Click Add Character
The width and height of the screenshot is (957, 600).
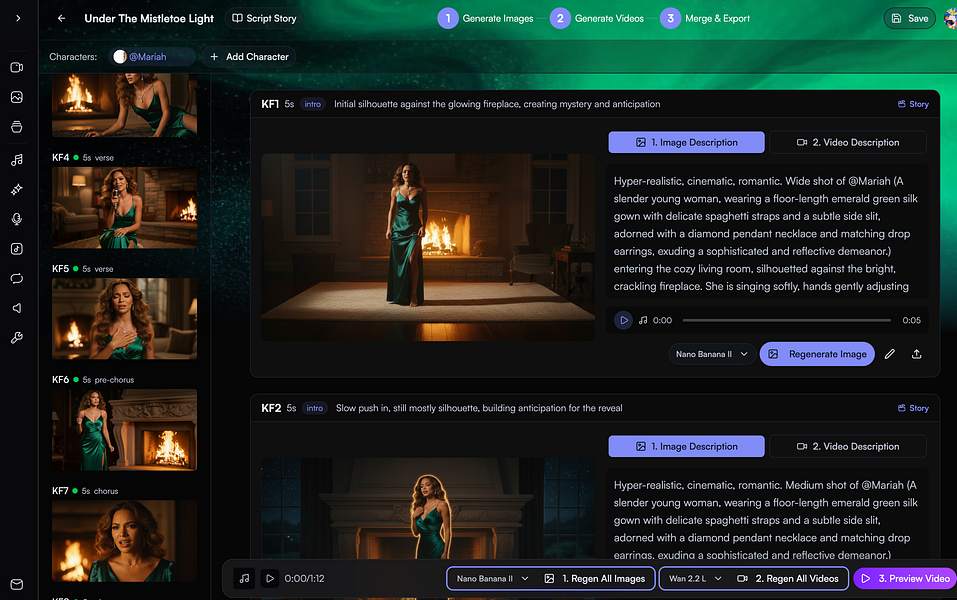[249, 57]
